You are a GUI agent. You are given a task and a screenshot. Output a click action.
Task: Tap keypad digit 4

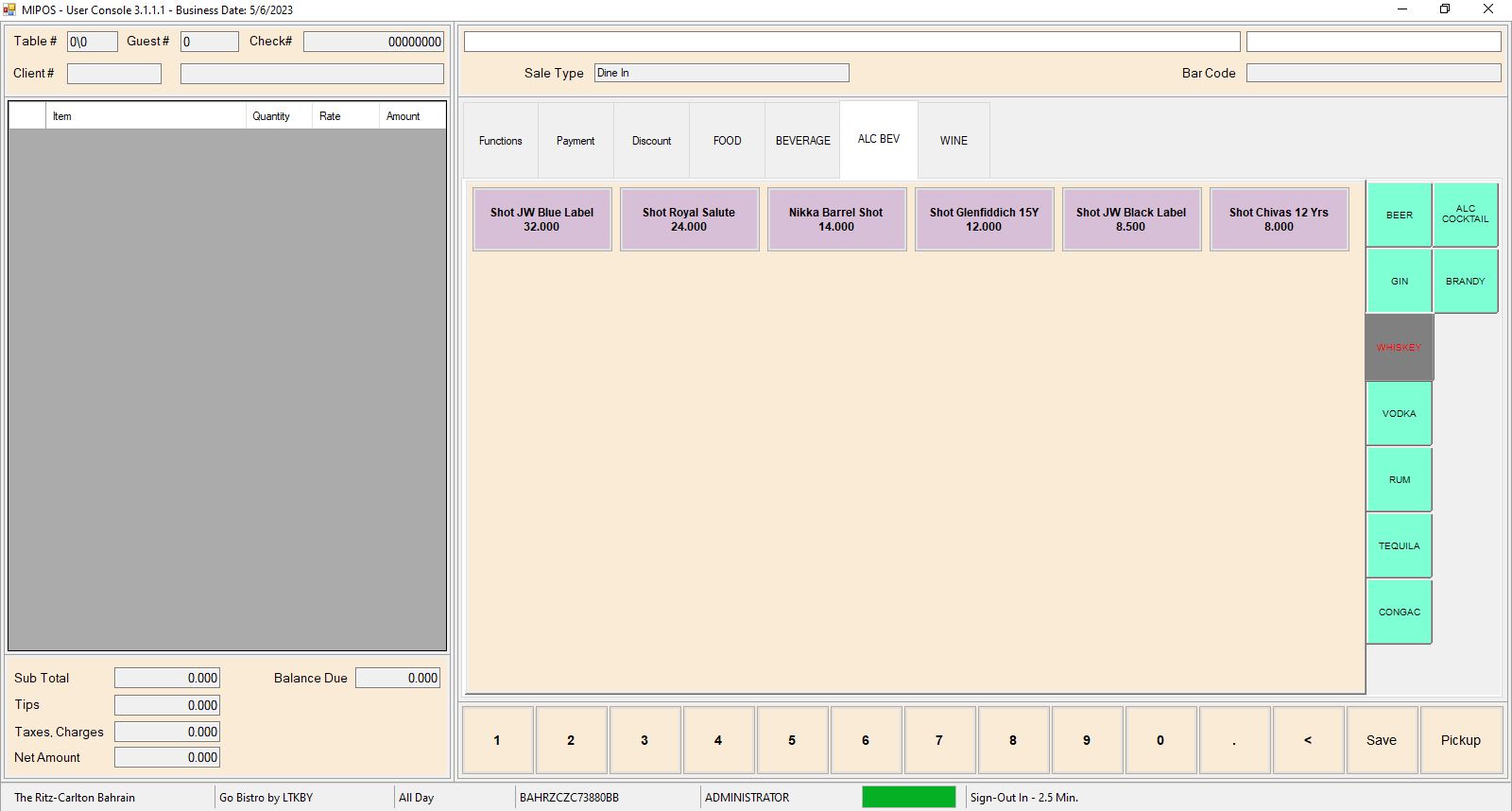tap(718, 740)
